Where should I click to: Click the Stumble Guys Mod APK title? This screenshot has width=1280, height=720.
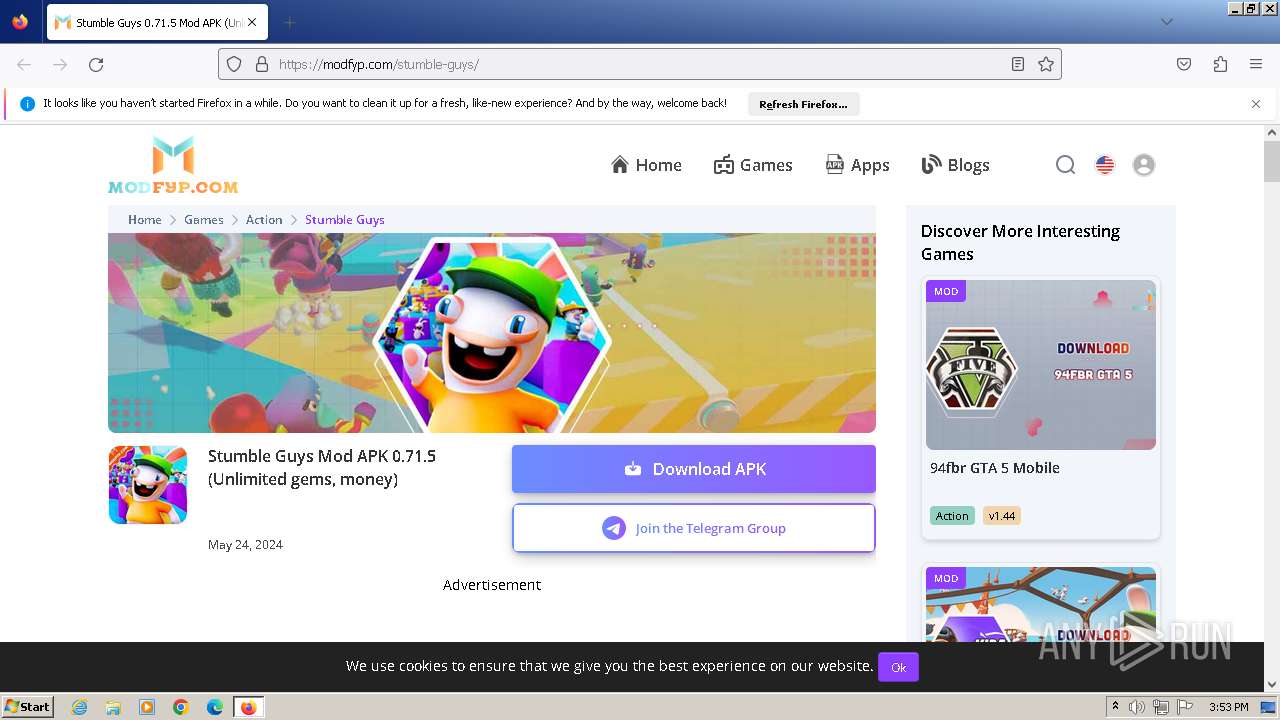coord(322,468)
